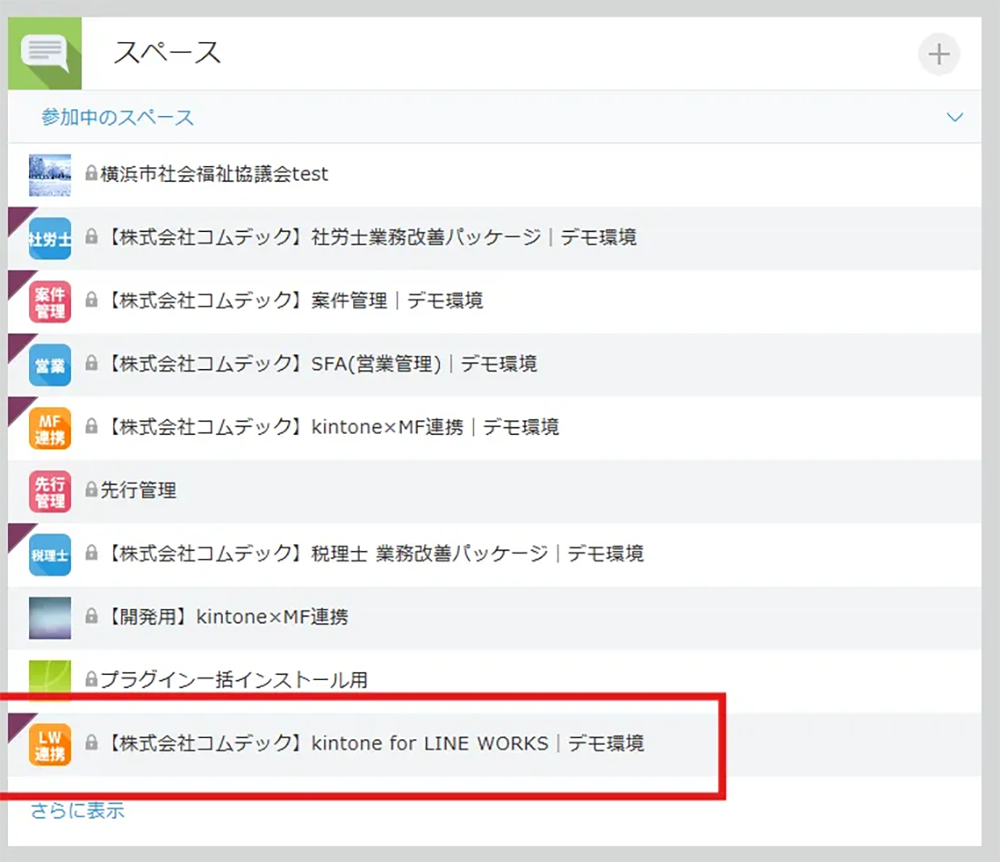The width and height of the screenshot is (1000, 862).
Task: Open the 横浜市社会福祉協議会test snowy thumbnail icon
Action: (x=50, y=175)
